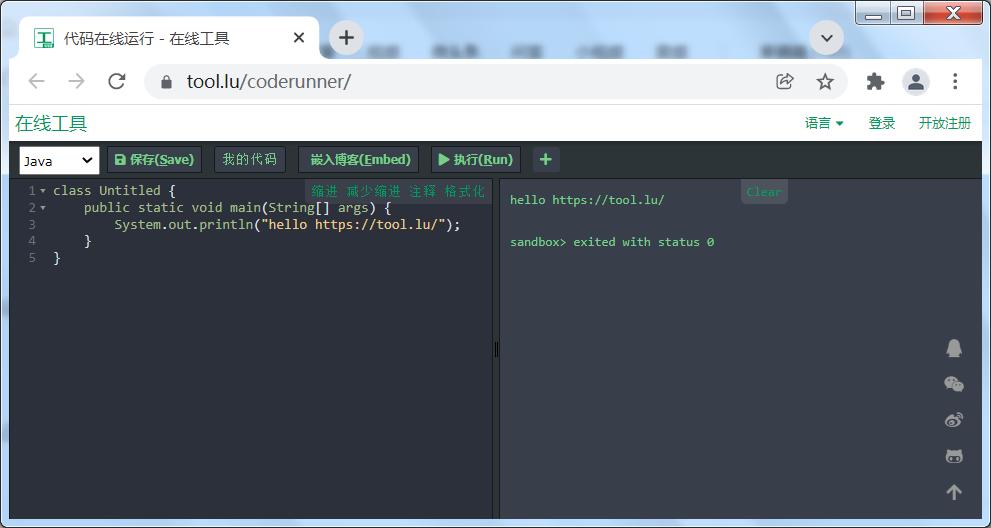Click 缩进 indent option
Image resolution: width=991 pixels, height=528 pixels.
[325, 192]
